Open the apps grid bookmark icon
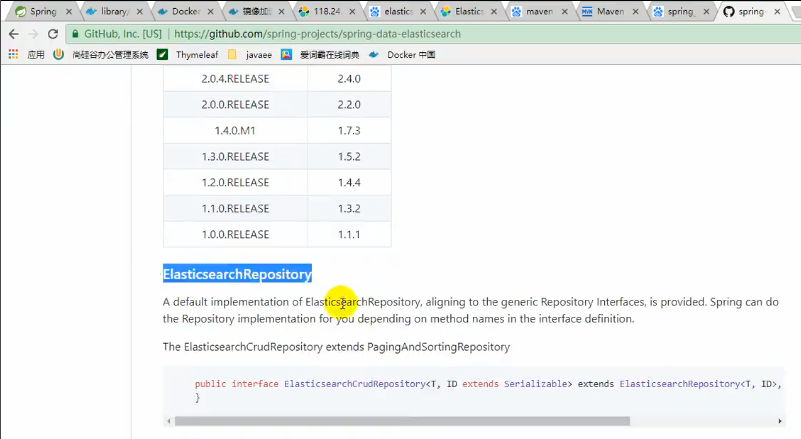The image size is (801, 439). pos(13,54)
